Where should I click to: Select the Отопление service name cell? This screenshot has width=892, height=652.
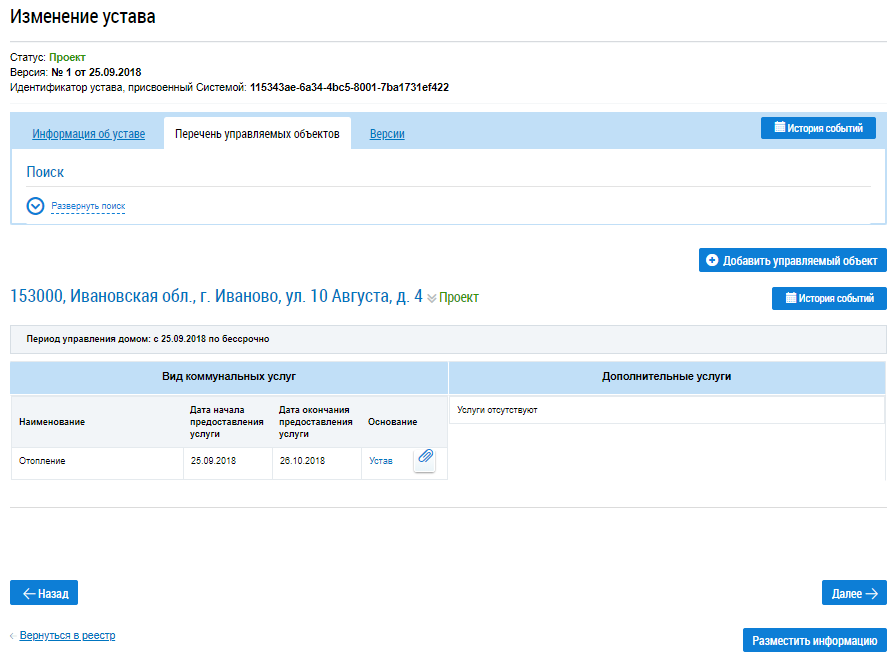coord(43,461)
